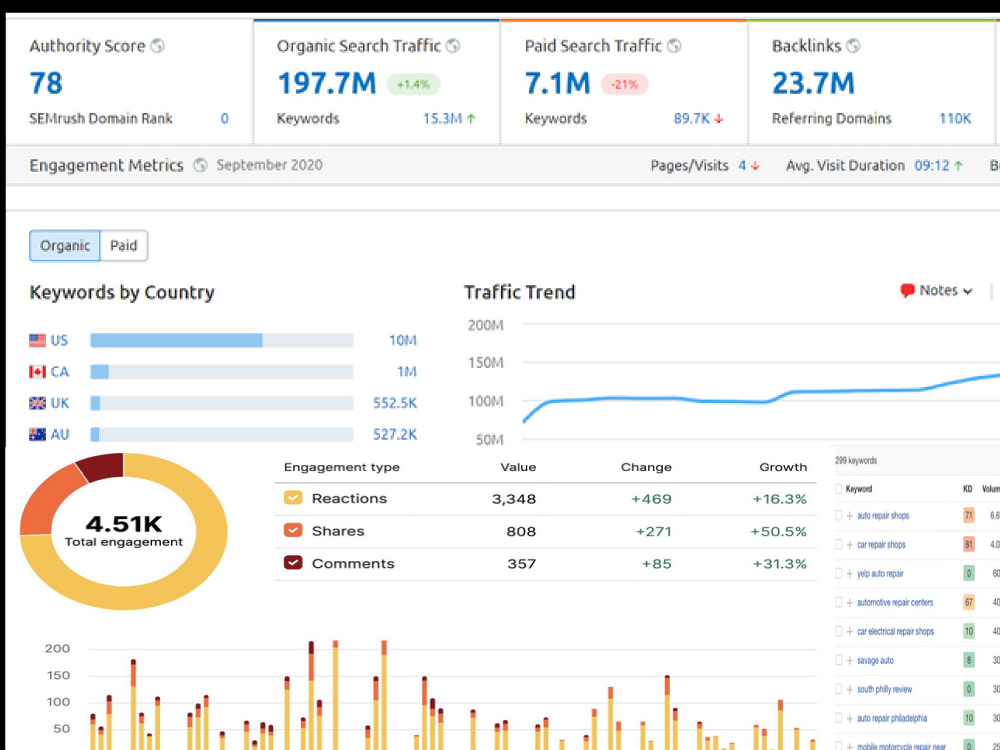This screenshot has width=1000, height=750.
Task: Toggle the Shares checkbox
Action: [x=293, y=531]
